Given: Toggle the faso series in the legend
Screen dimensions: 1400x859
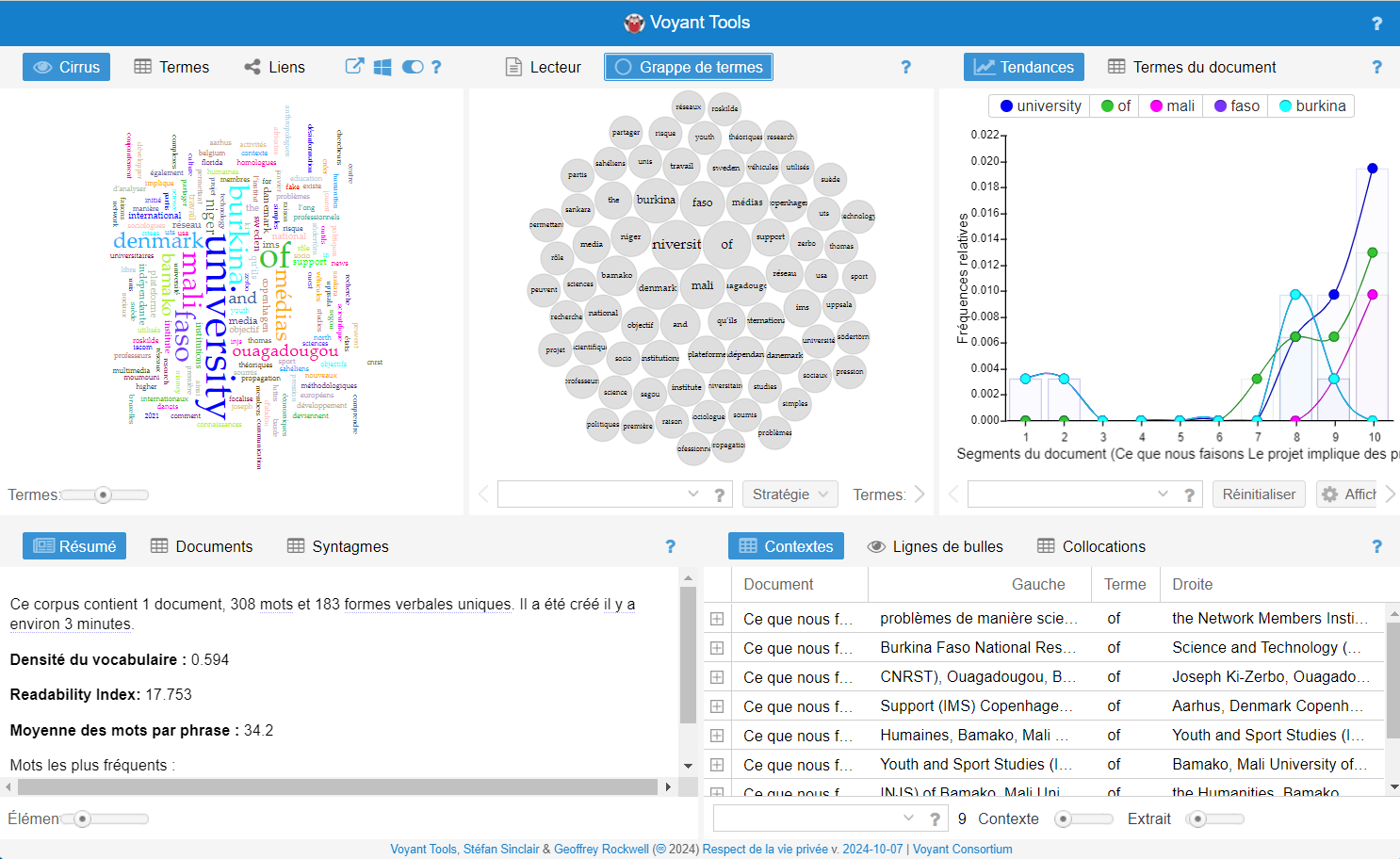Looking at the screenshot, I should pyautogui.click(x=1237, y=105).
